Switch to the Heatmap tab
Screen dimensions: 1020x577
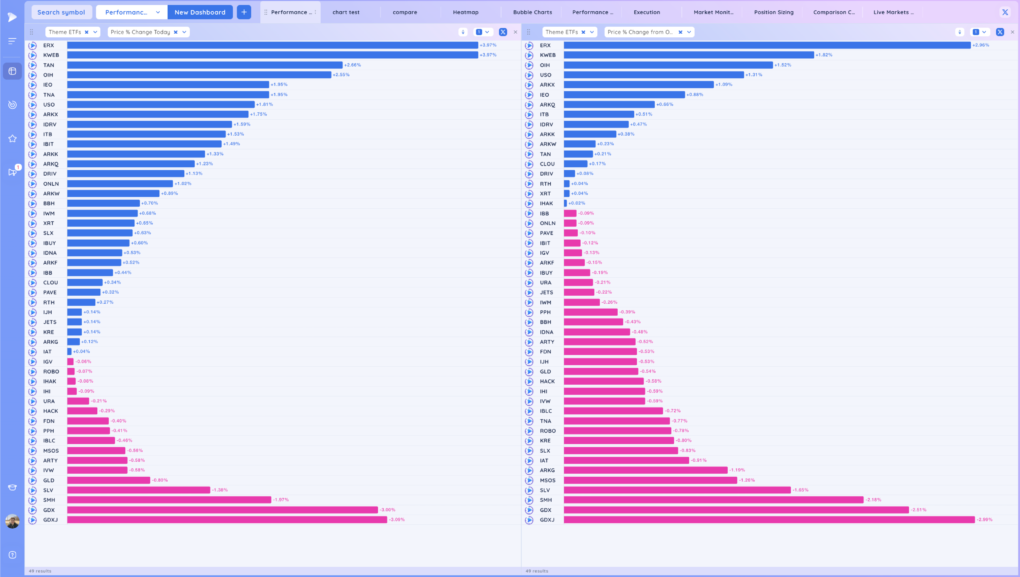pyautogui.click(x=465, y=12)
